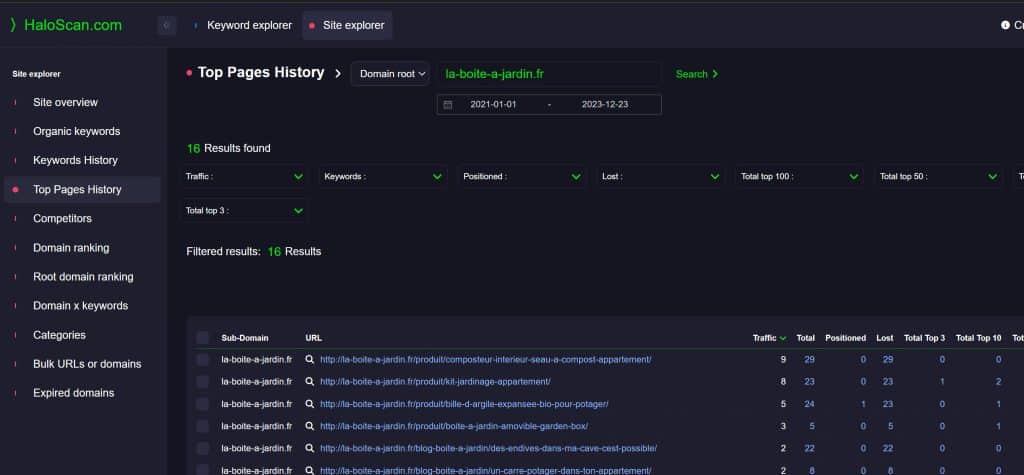Select the end date 2023-12-23
This screenshot has height=475, width=1024.
click(605, 105)
